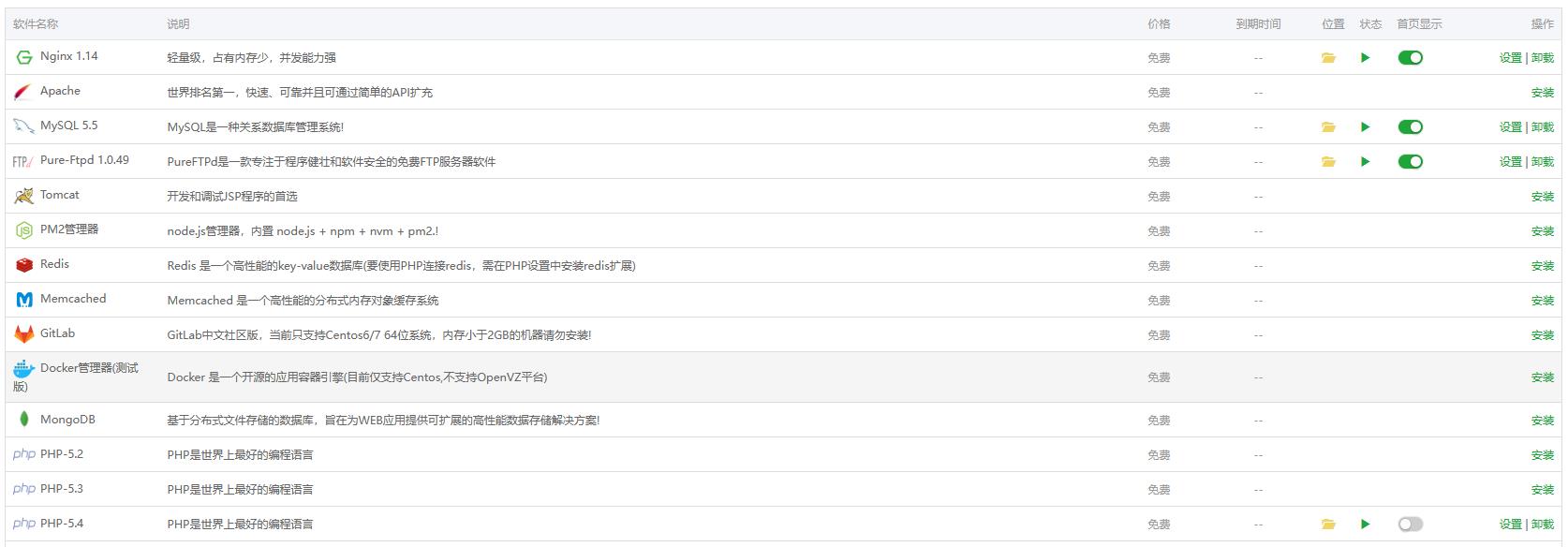
Task: Open the Nginx install folder location
Action: (1328, 58)
